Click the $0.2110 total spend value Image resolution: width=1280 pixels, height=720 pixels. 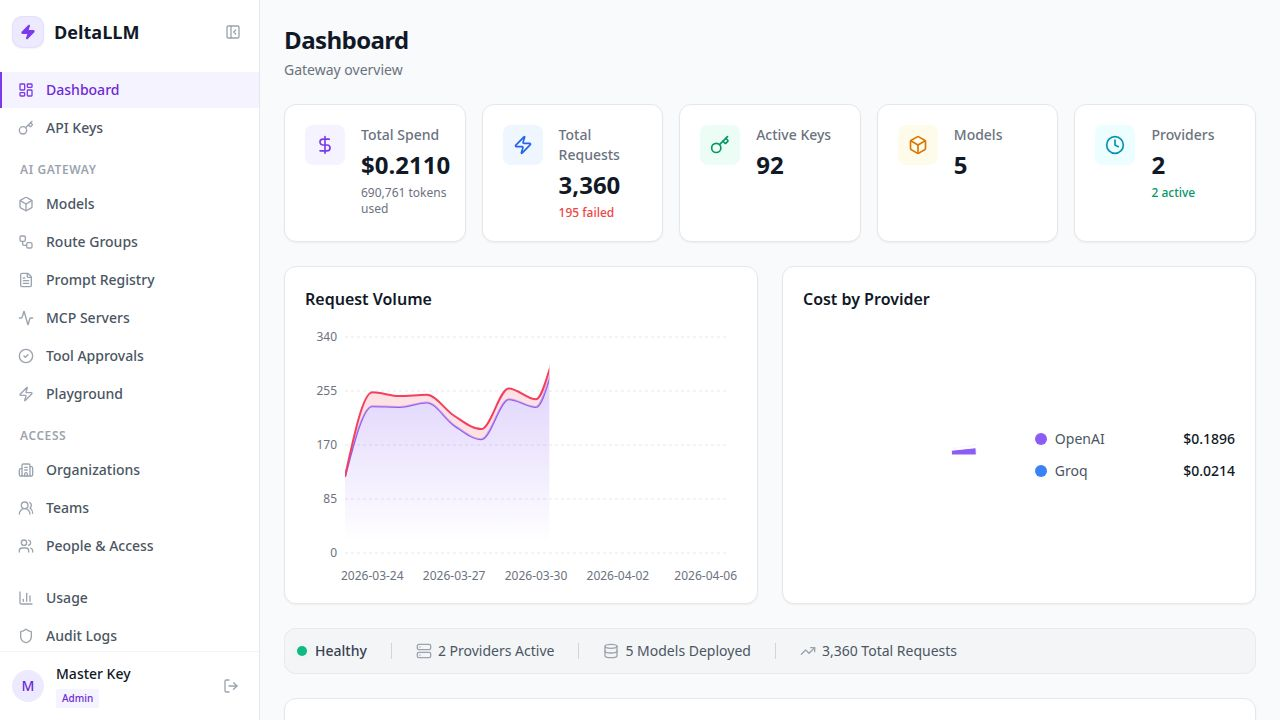(406, 165)
